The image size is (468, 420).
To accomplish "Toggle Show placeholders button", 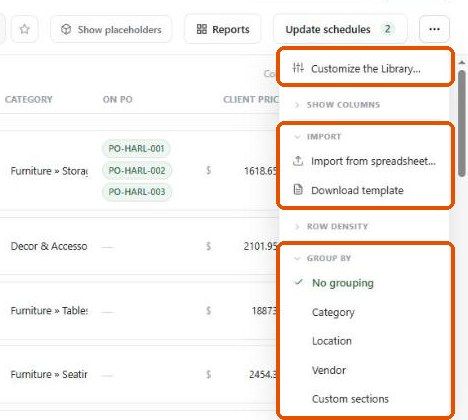I will pos(111,29).
